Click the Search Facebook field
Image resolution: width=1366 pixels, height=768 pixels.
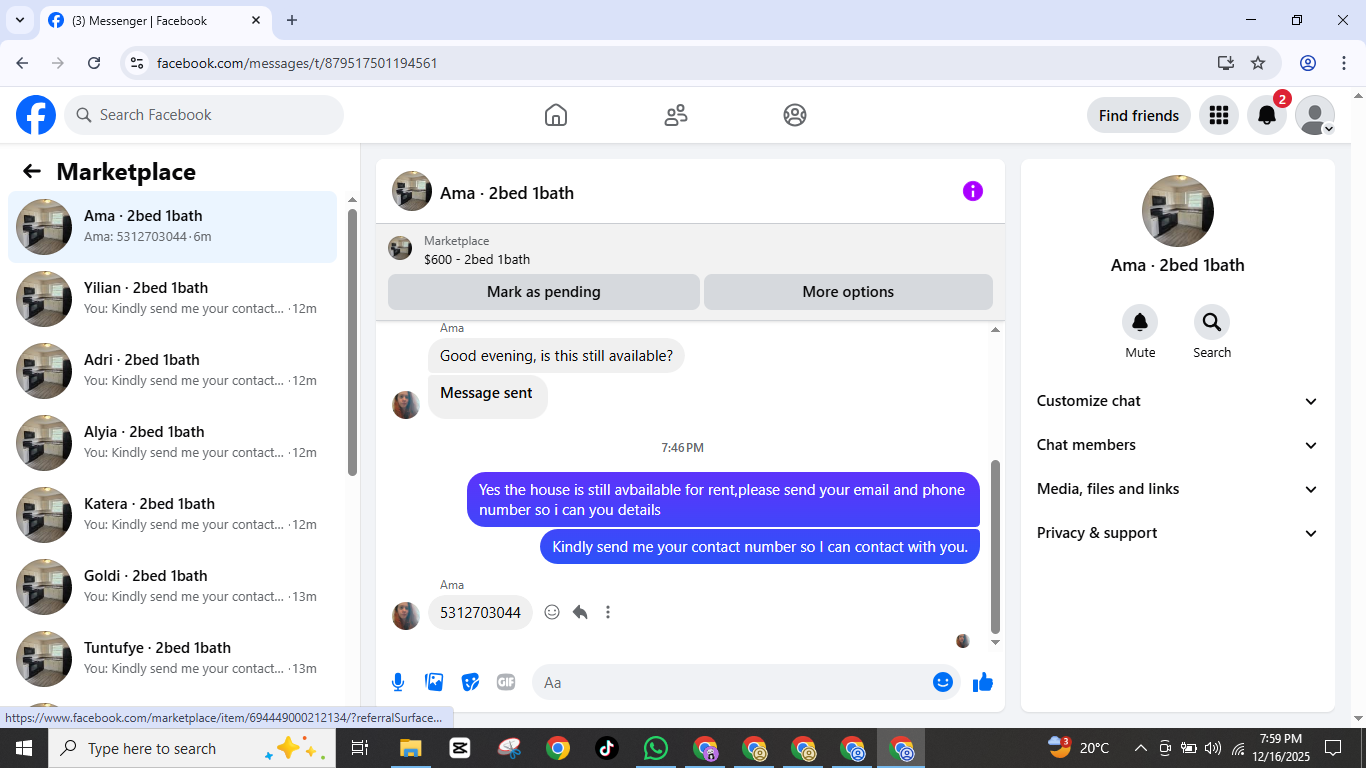204,115
